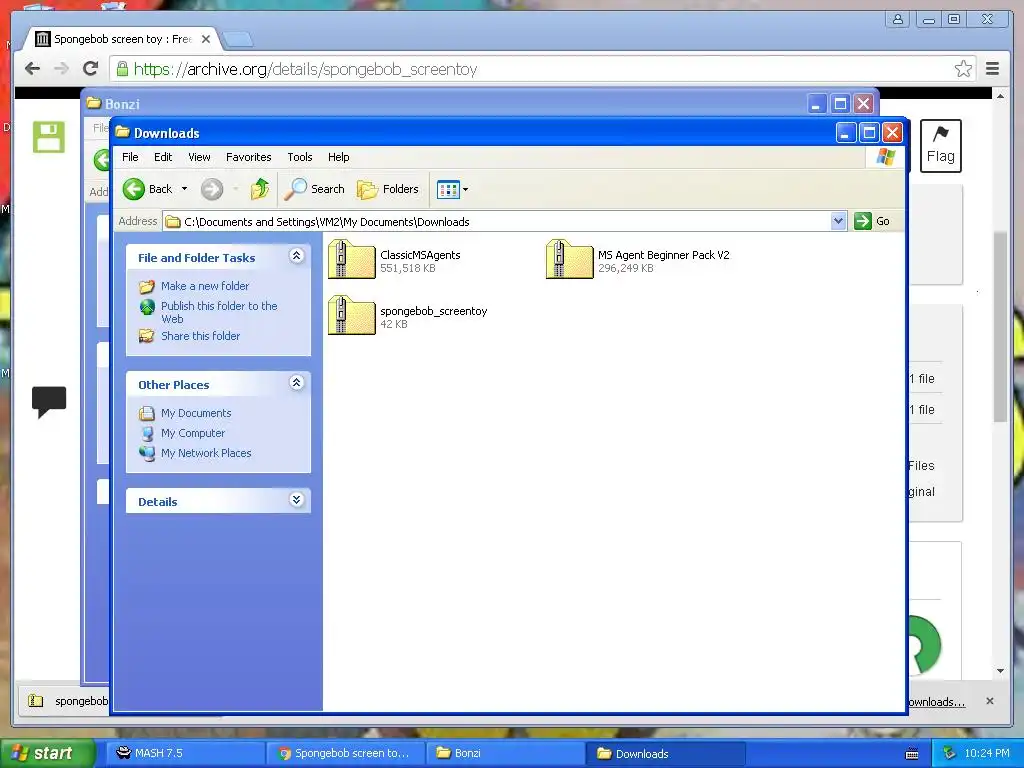Reload the archive.org page in Chrome

(91, 69)
